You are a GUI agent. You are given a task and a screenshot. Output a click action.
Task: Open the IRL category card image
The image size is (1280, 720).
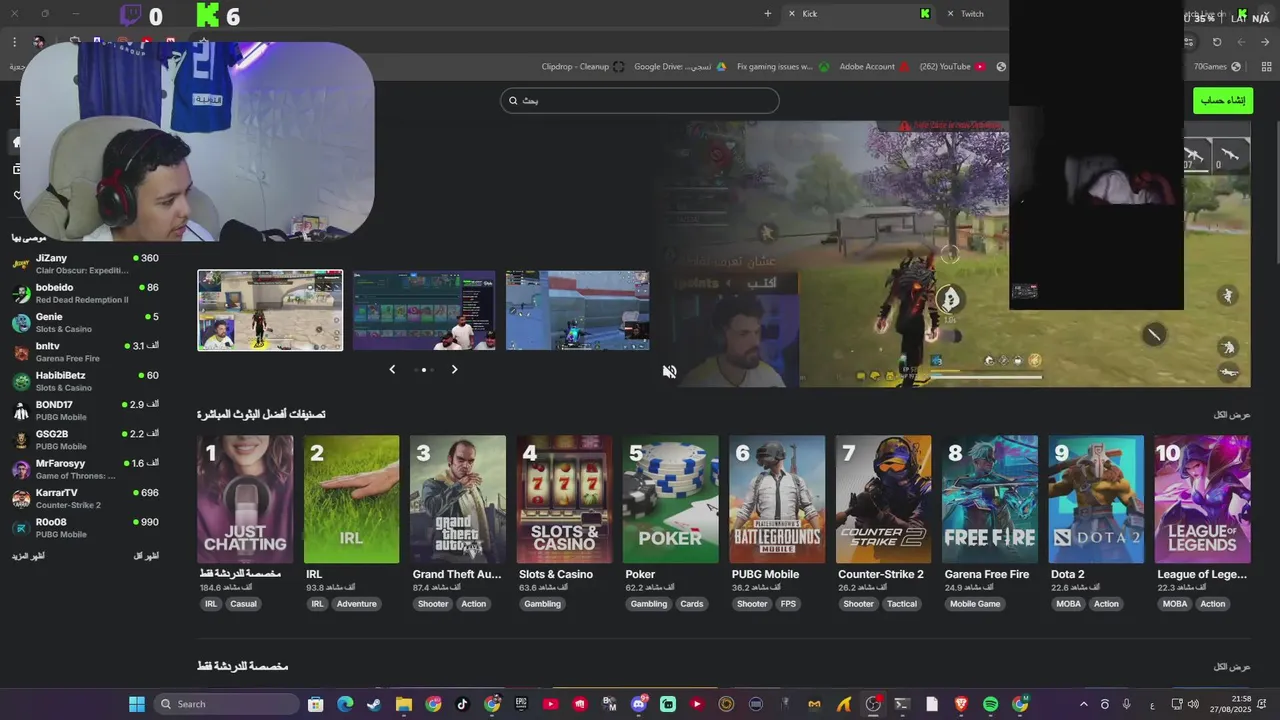click(x=351, y=499)
